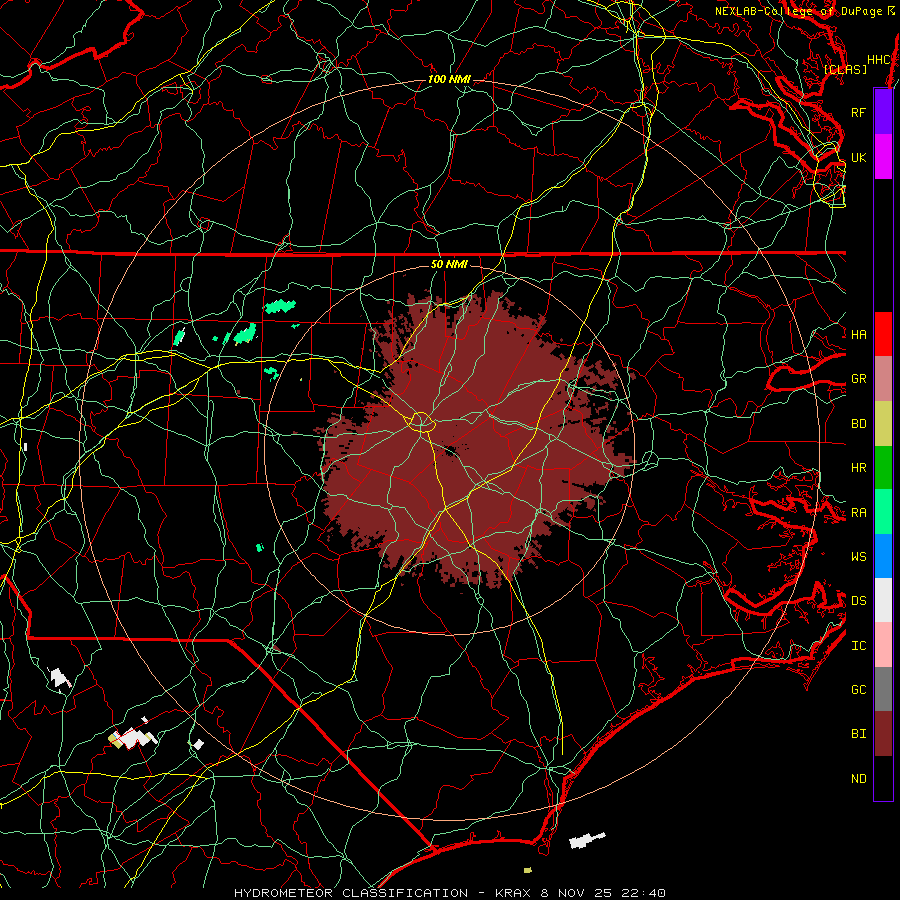This screenshot has height=900, width=900.
Task: Click the KRAX radar site center circle
Action: [x=421, y=421]
